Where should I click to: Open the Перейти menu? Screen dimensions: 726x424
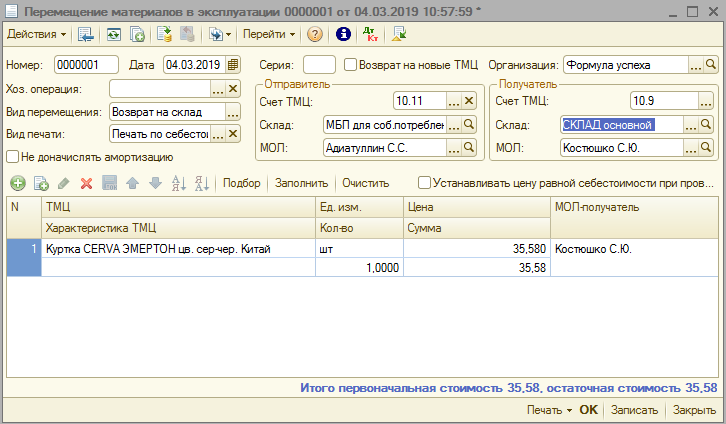[x=268, y=34]
